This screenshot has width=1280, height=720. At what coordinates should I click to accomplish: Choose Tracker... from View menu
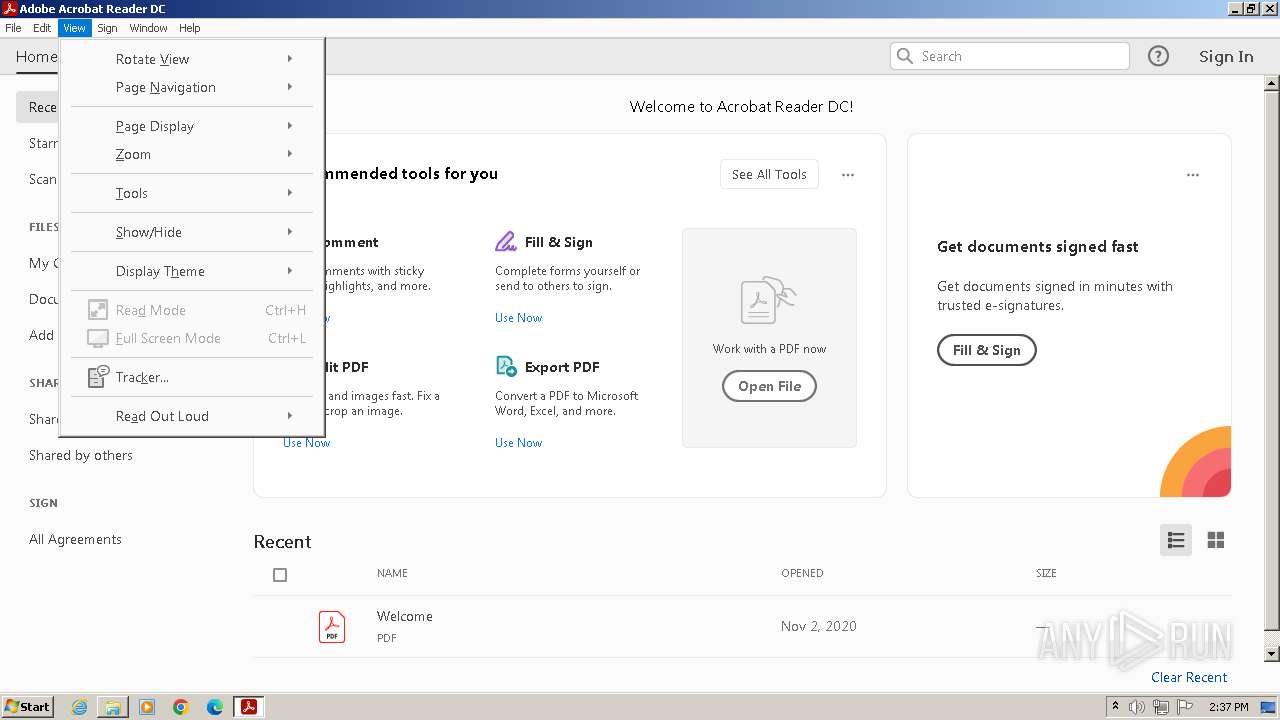coord(191,377)
